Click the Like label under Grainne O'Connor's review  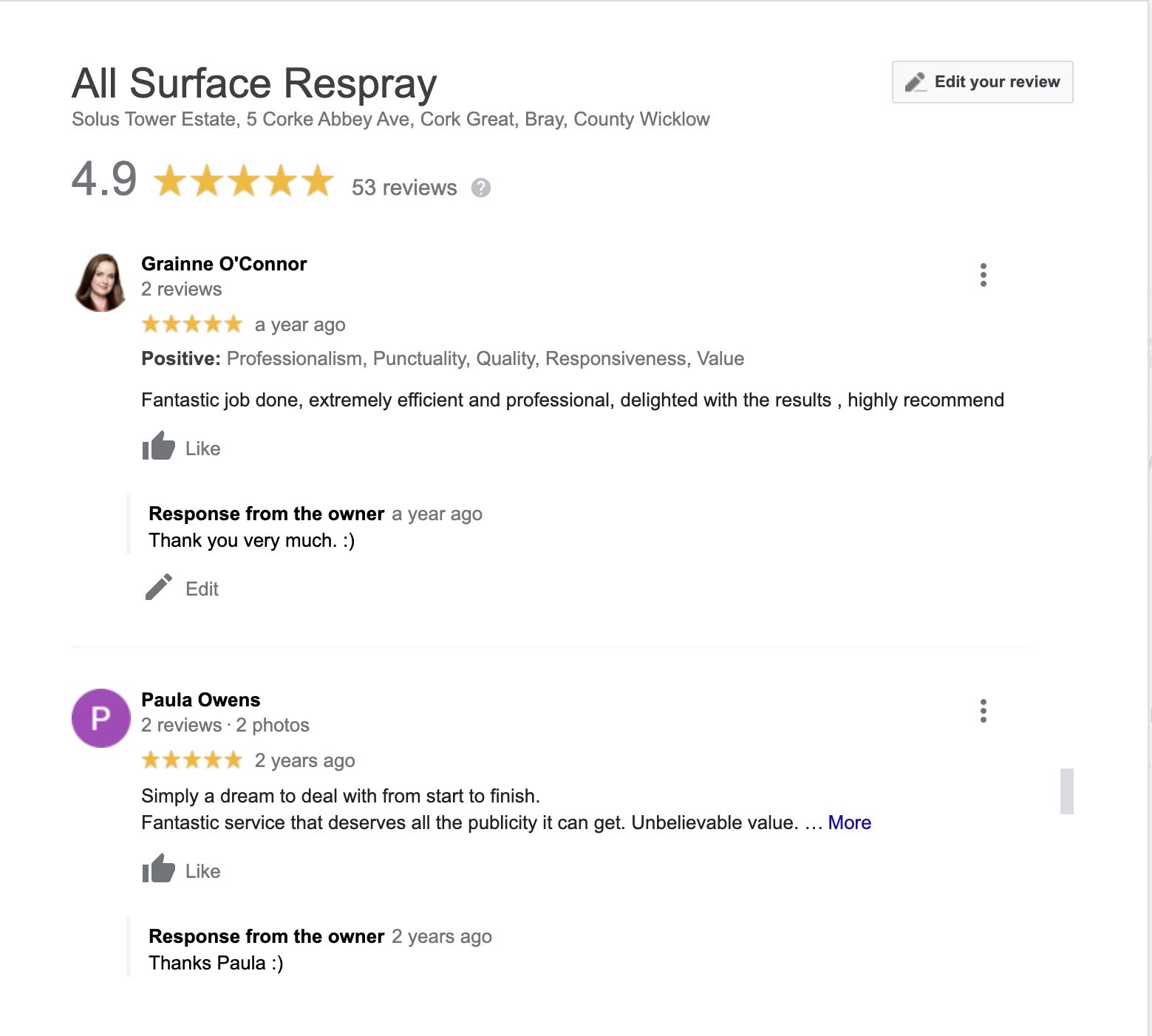tap(202, 449)
